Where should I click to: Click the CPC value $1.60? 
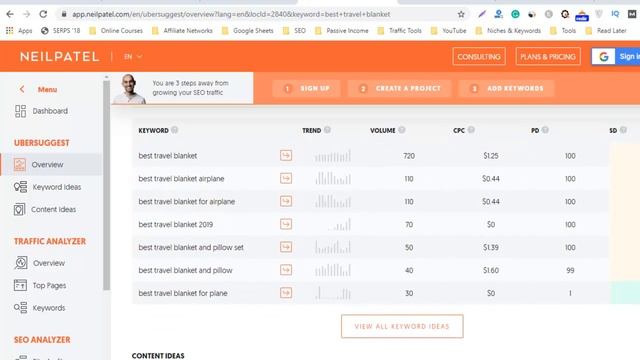click(491, 270)
